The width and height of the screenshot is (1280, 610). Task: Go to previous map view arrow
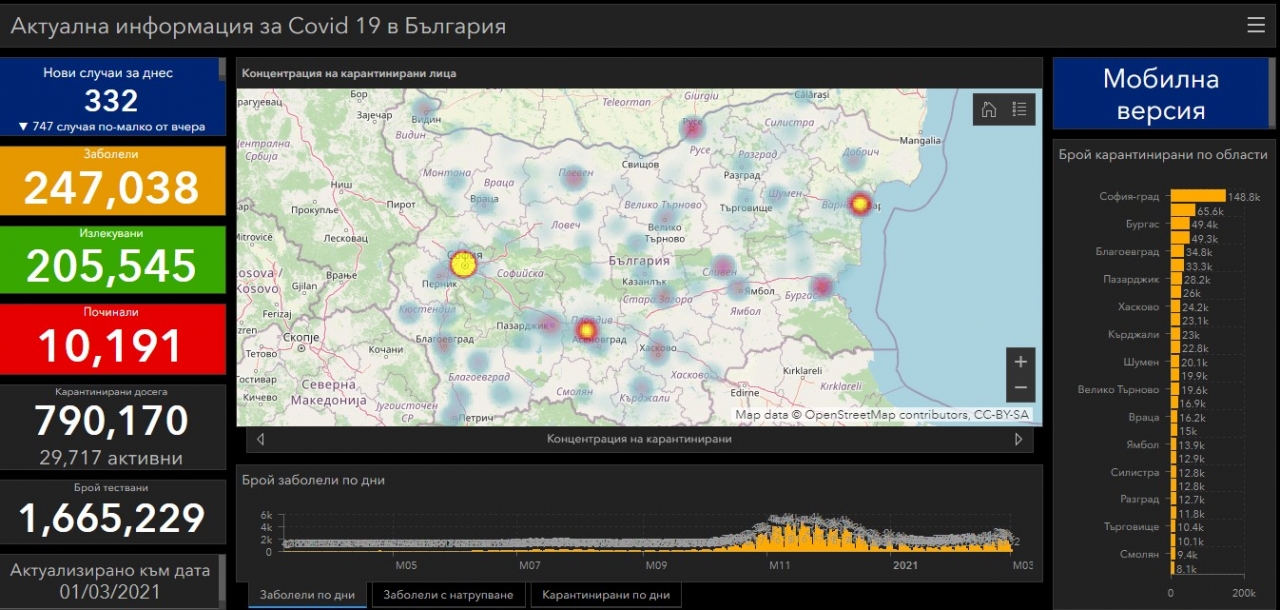[x=261, y=439]
